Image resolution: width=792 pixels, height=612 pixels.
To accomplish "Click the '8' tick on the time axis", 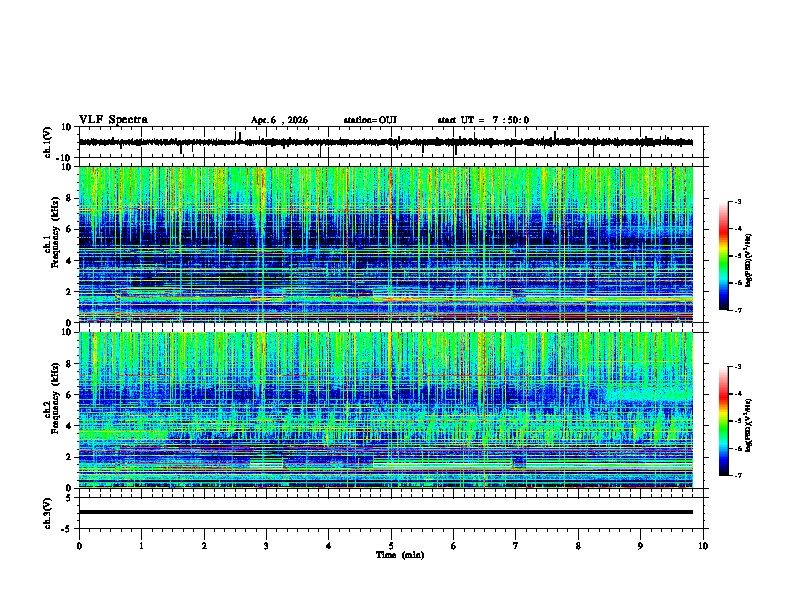I will coord(578,546).
